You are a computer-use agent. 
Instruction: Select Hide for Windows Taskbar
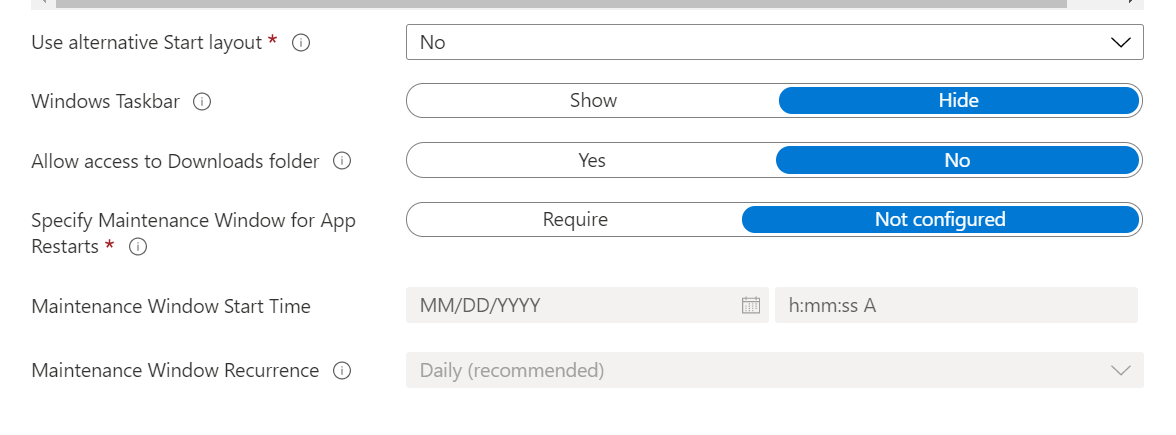(958, 101)
